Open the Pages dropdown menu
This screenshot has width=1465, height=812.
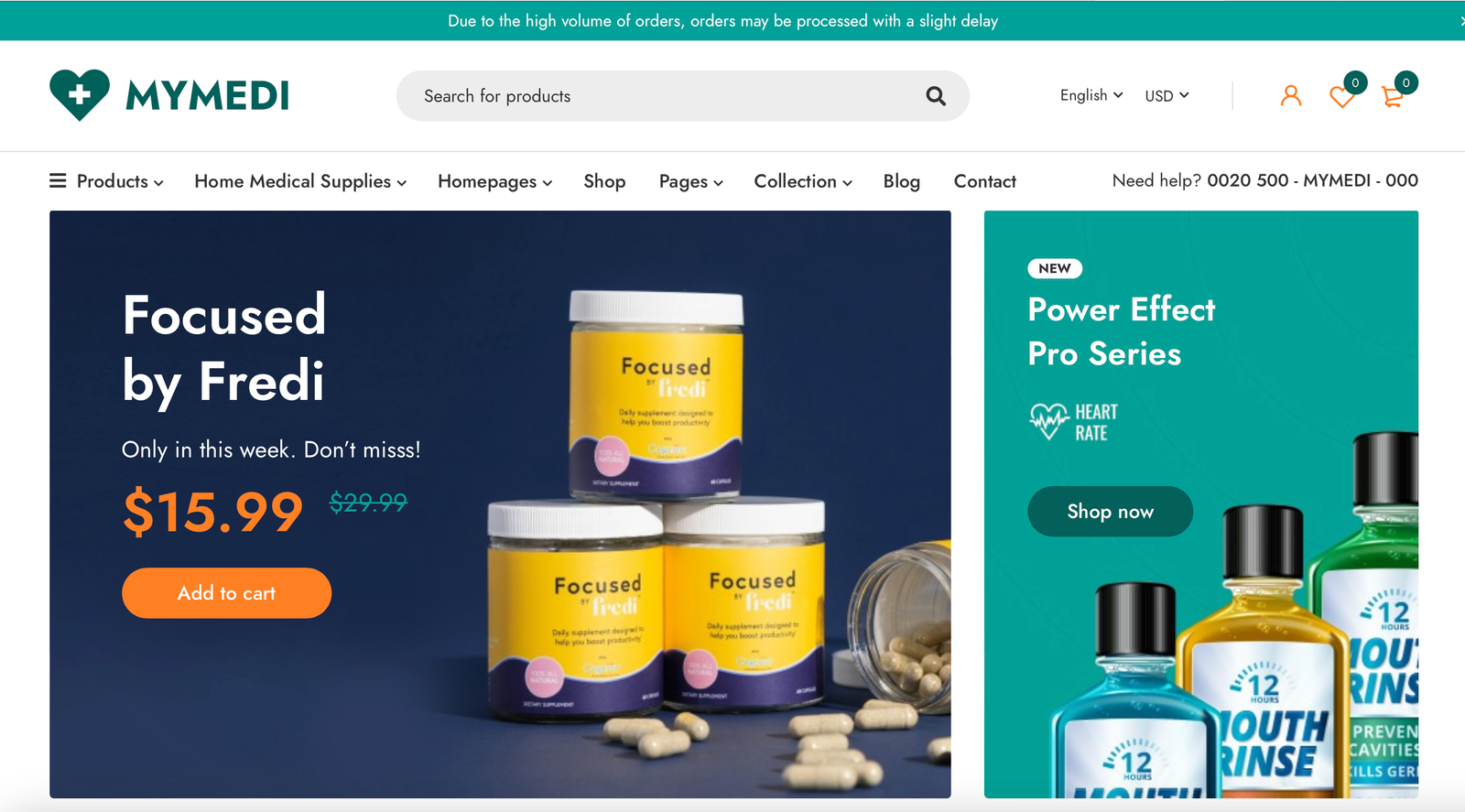tap(690, 181)
